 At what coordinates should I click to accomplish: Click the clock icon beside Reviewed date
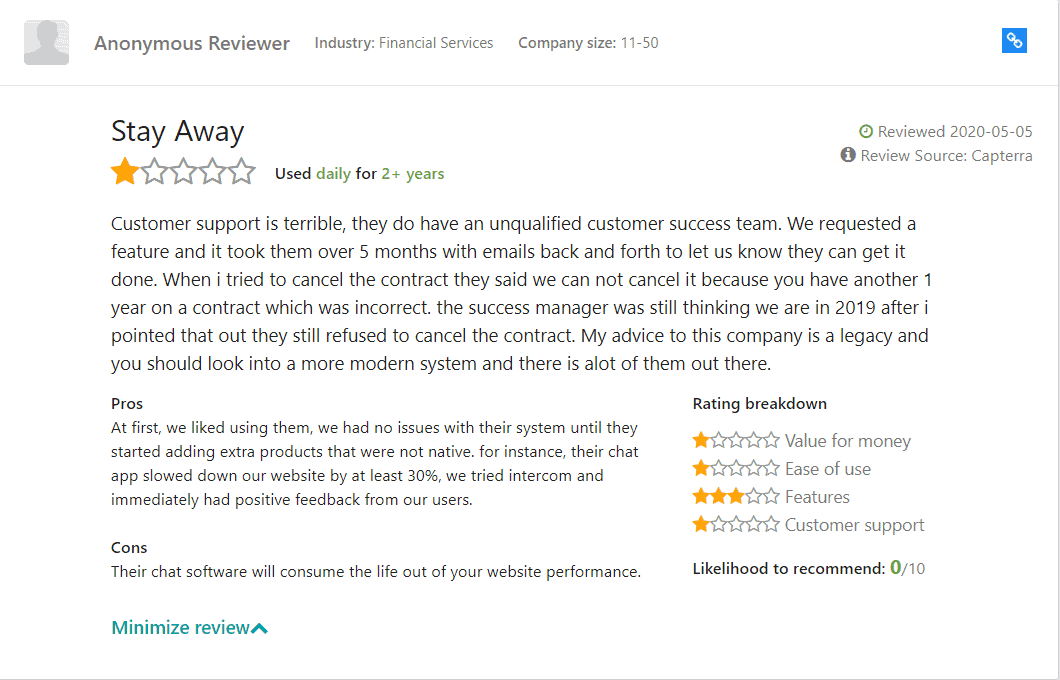tap(865, 131)
